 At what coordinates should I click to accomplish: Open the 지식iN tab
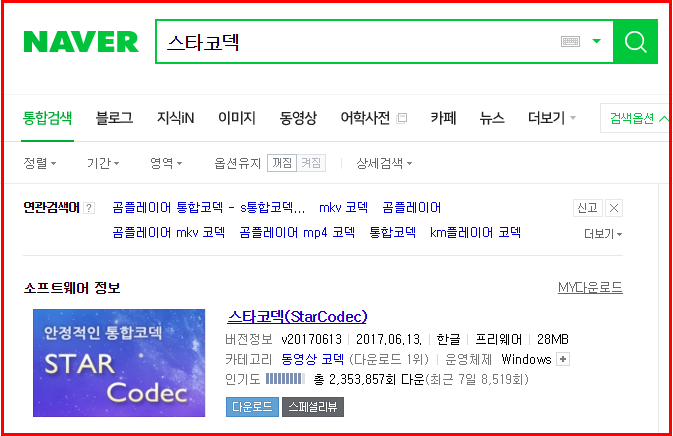(176, 118)
